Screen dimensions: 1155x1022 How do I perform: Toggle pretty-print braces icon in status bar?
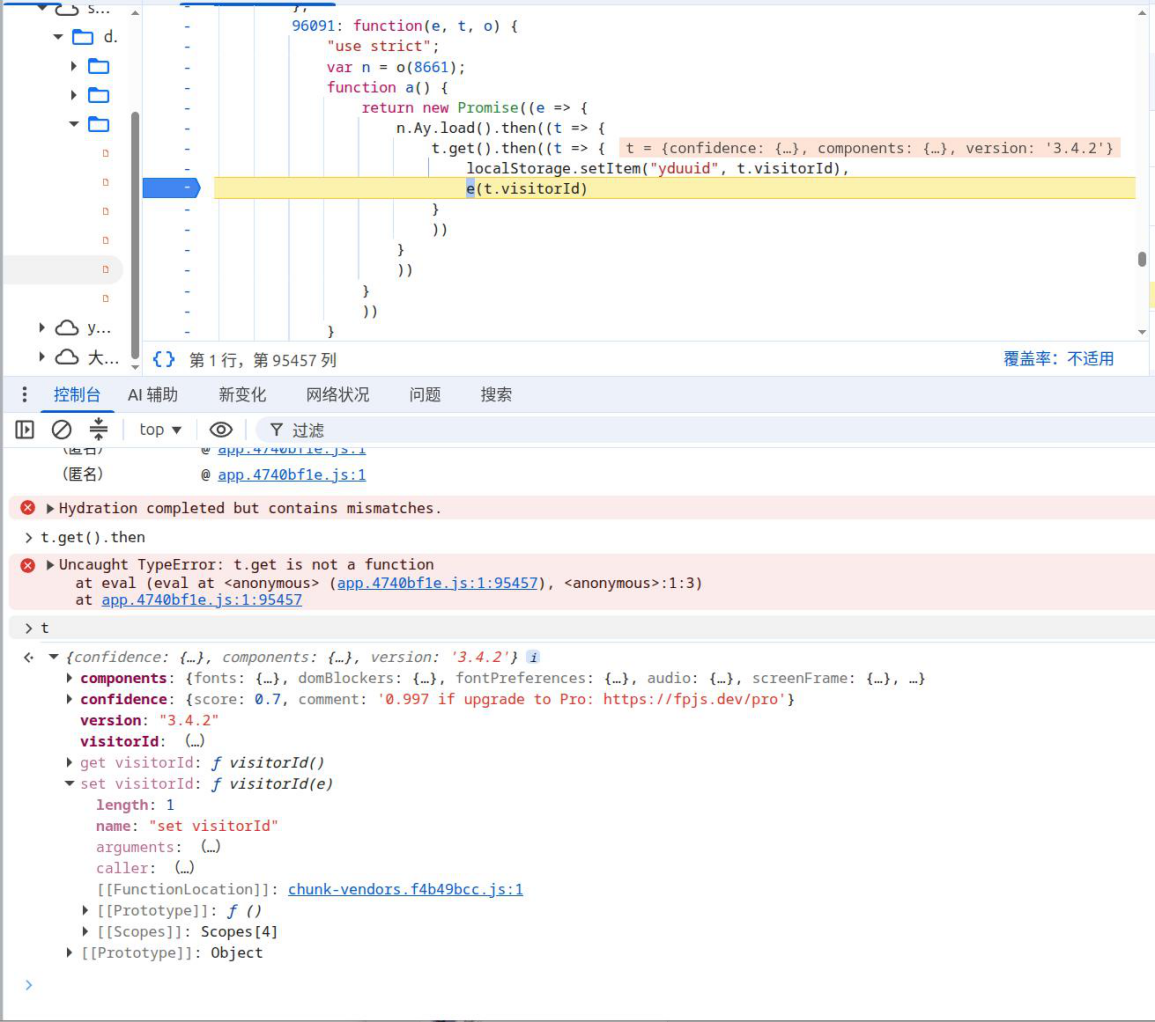pyautogui.click(x=164, y=360)
